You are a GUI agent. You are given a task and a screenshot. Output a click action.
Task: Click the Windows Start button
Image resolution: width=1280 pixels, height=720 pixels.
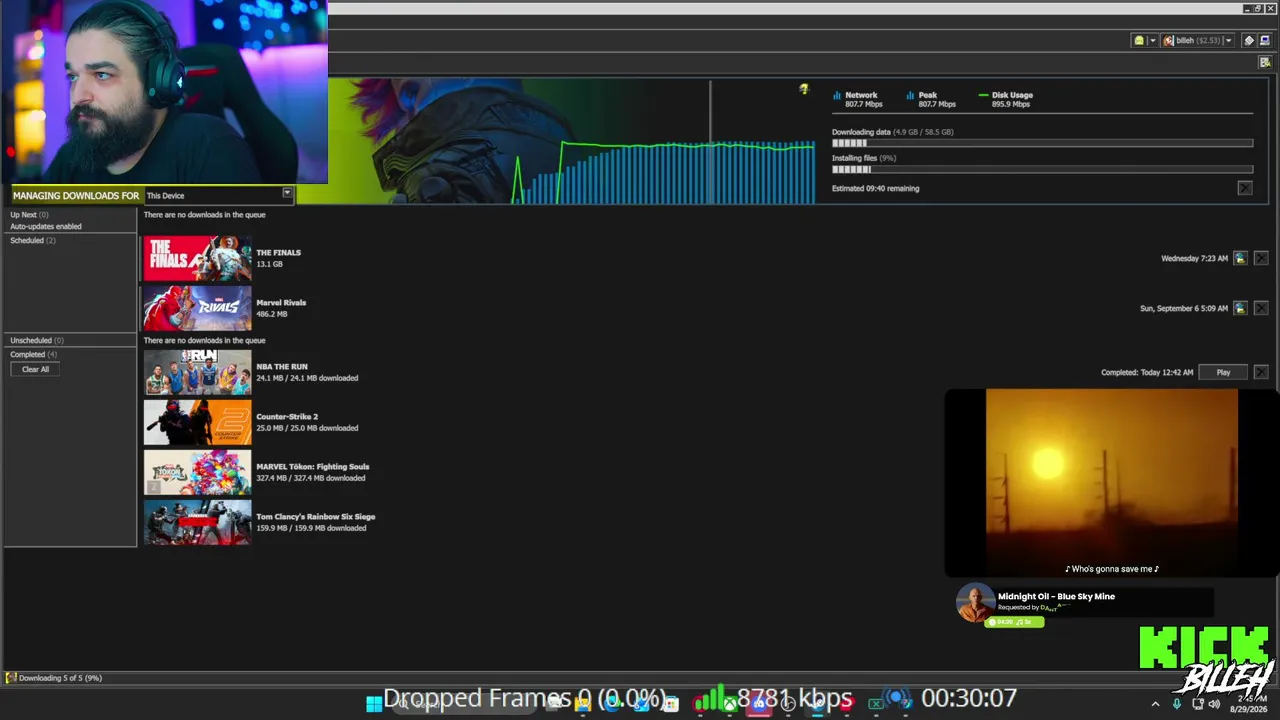pos(374,703)
